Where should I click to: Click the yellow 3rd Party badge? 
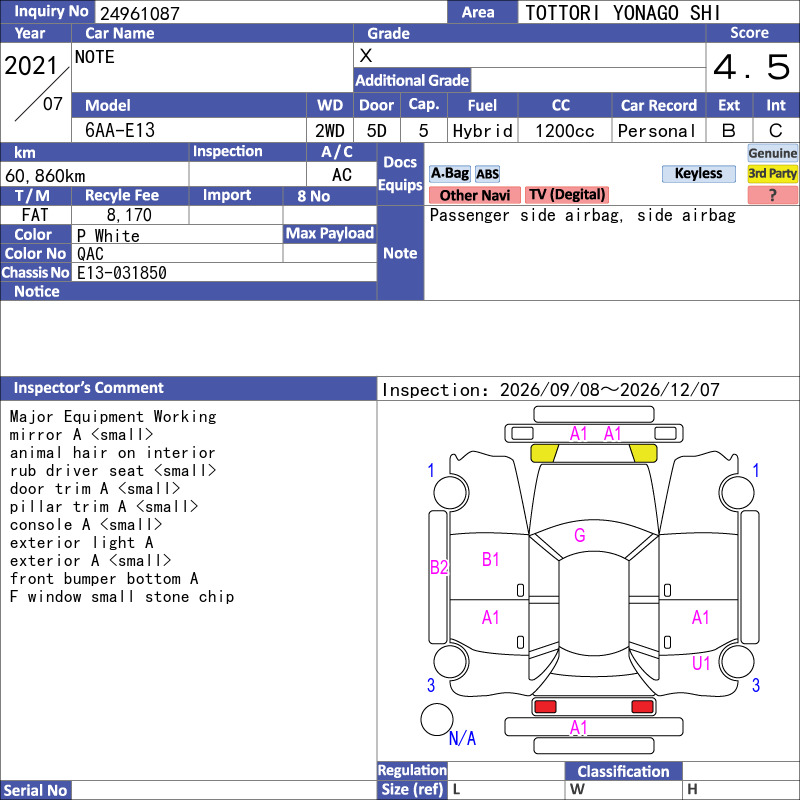click(x=772, y=173)
